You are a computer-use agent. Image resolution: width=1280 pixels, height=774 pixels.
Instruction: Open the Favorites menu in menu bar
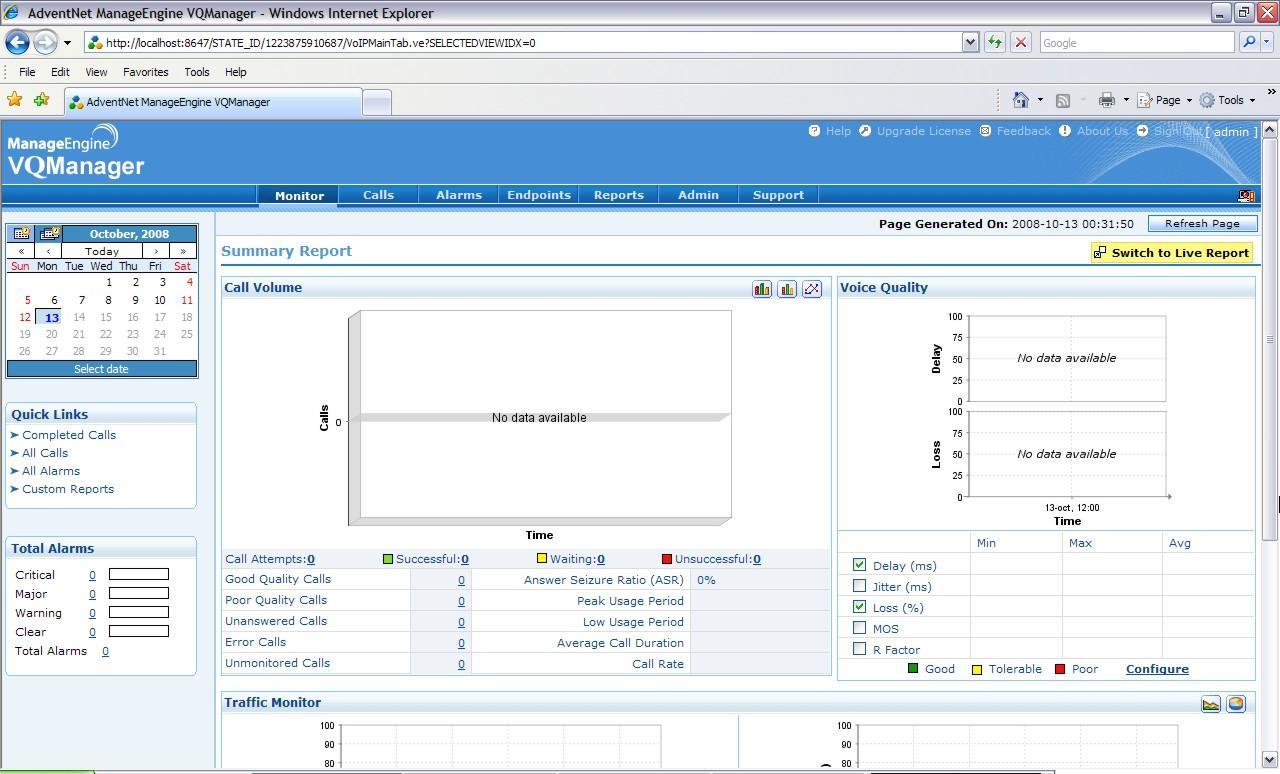(145, 72)
